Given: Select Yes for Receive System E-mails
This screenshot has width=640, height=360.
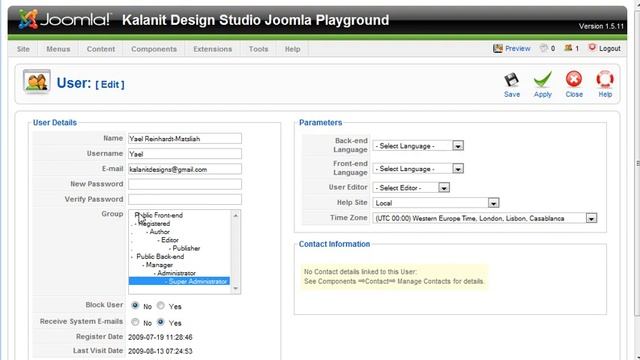Looking at the screenshot, I should (x=161, y=322).
